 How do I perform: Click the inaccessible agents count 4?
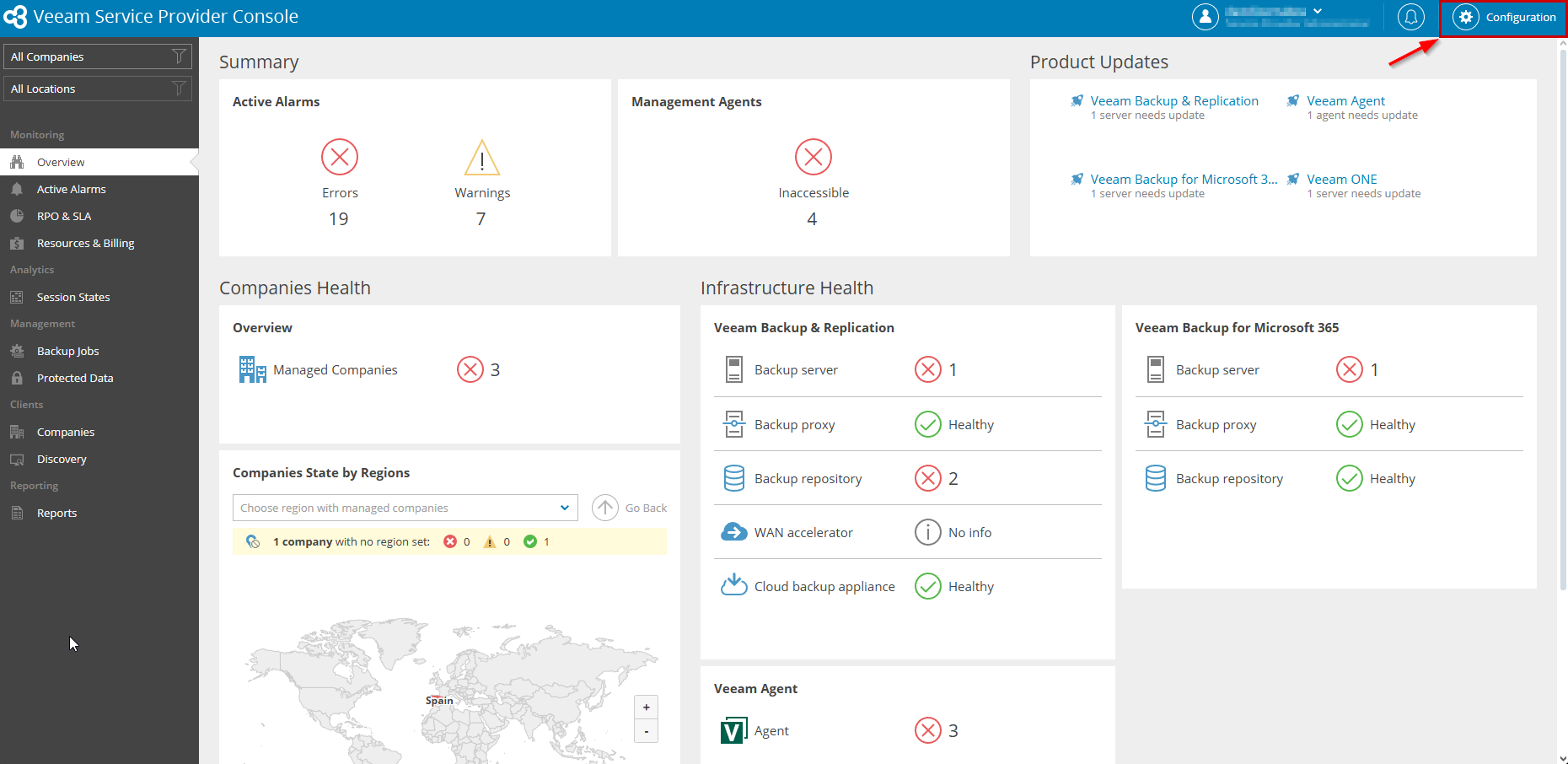pyautogui.click(x=812, y=219)
